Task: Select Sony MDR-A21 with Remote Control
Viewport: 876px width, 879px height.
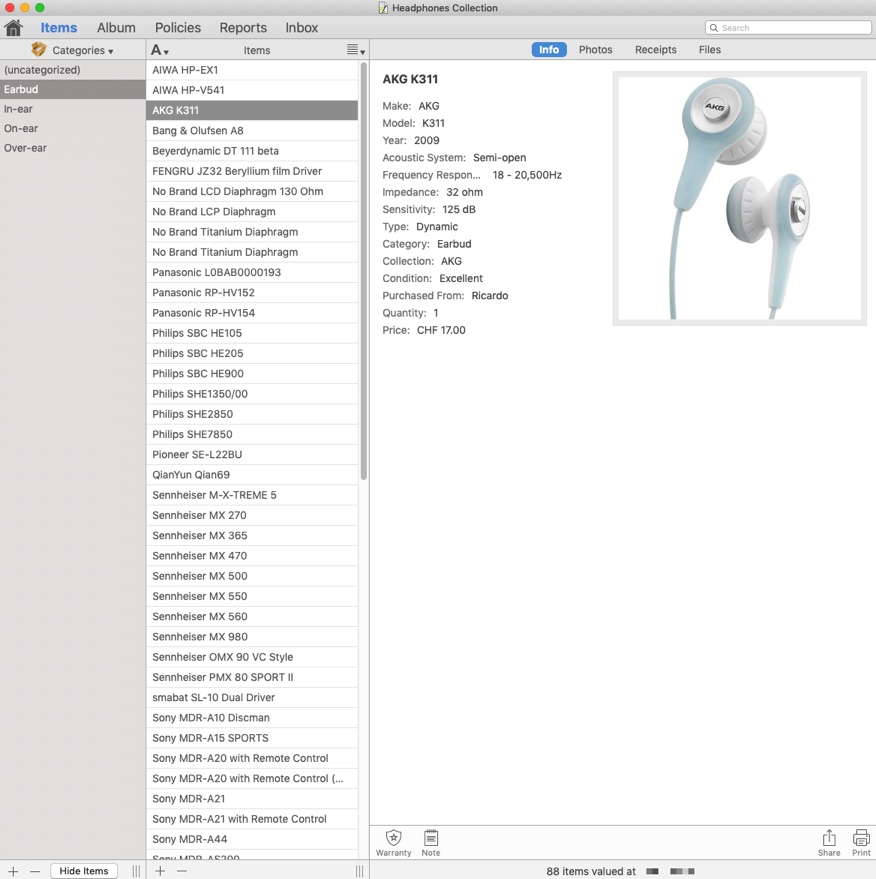Action: pyautogui.click(x=252, y=818)
